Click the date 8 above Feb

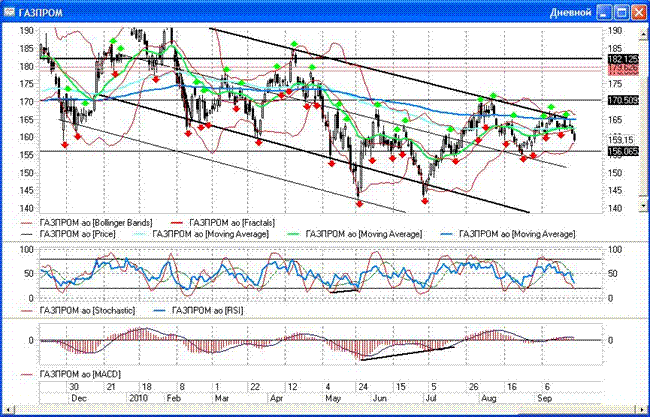[182, 387]
